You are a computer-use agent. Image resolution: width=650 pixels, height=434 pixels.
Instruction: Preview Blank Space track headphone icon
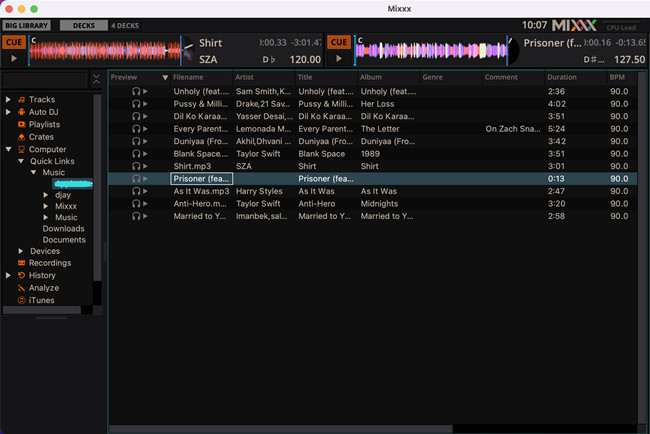click(x=136, y=153)
